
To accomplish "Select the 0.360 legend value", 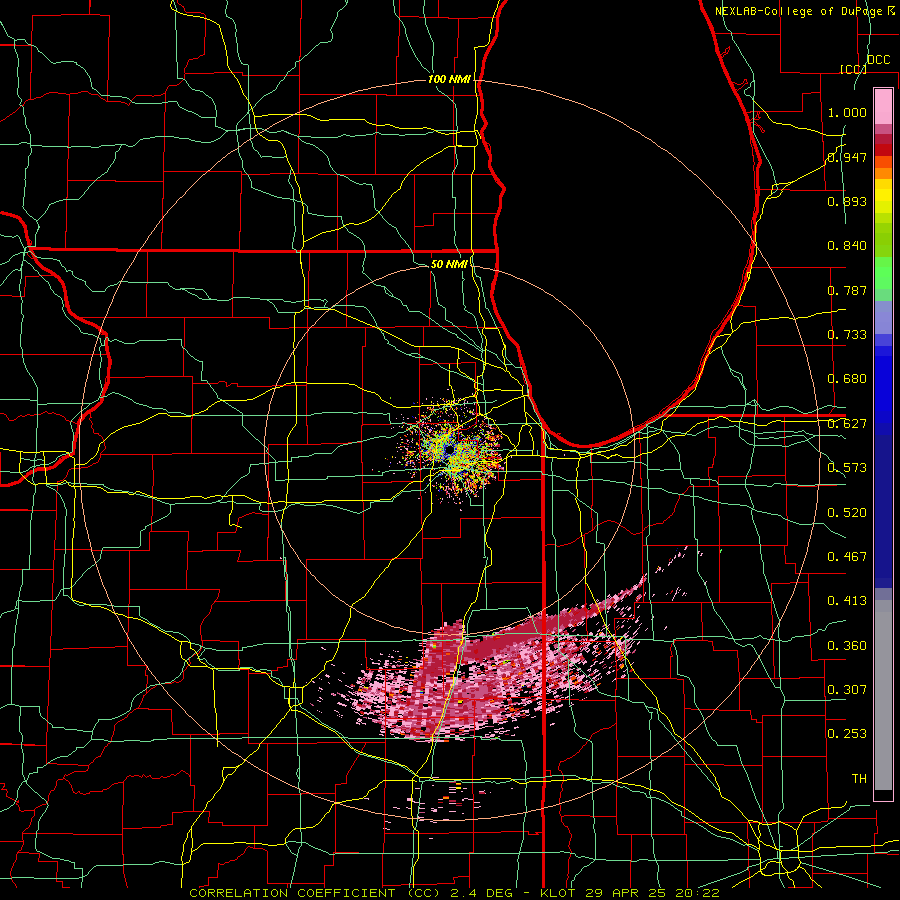I will [847, 645].
